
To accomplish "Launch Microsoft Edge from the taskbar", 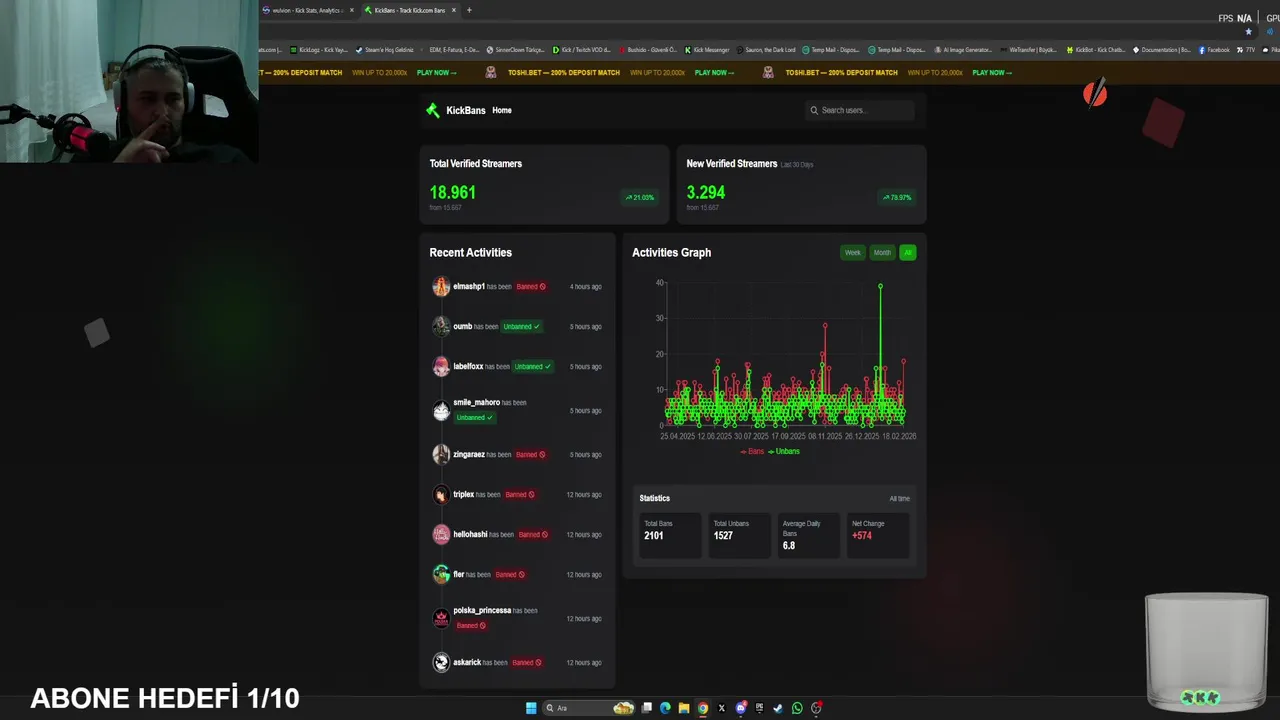I will [665, 708].
